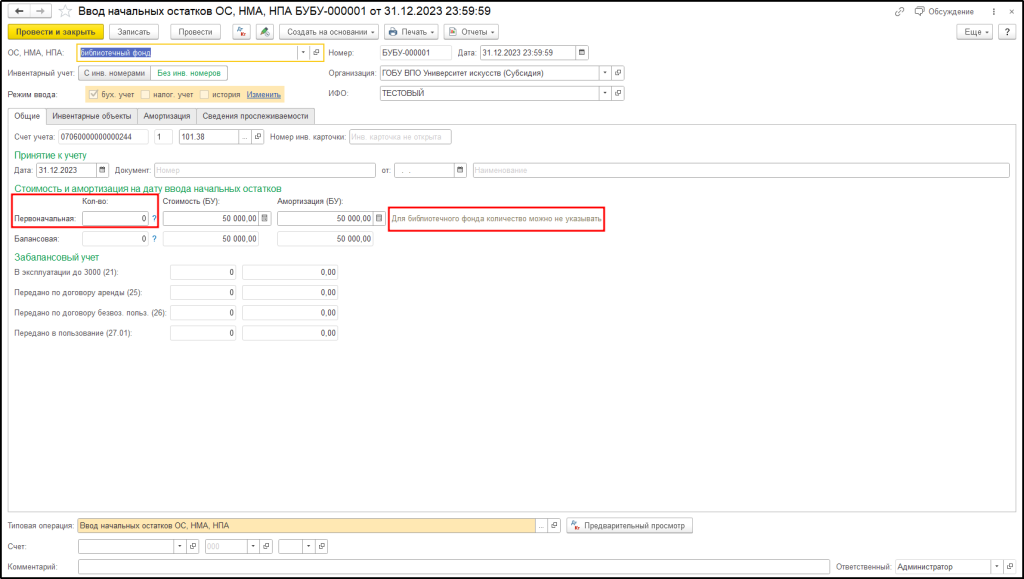Add document to favorites with star icon
Screen dimensions: 1024x579
(x=65, y=11)
